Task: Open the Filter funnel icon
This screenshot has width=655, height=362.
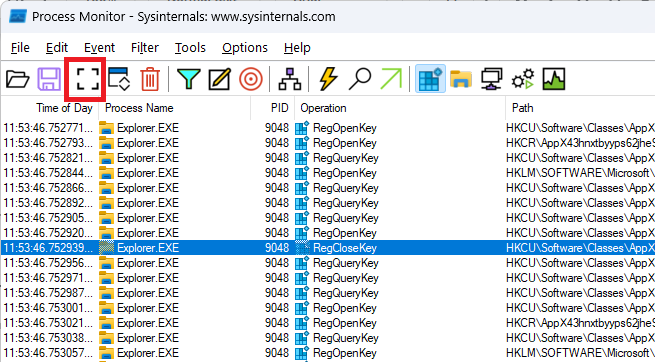Action: pos(189,79)
